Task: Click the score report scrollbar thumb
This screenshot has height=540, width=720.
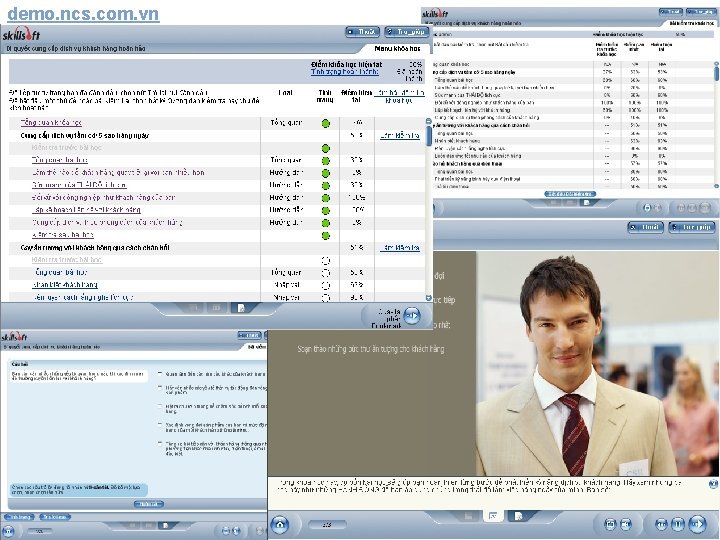Action: 716,73
